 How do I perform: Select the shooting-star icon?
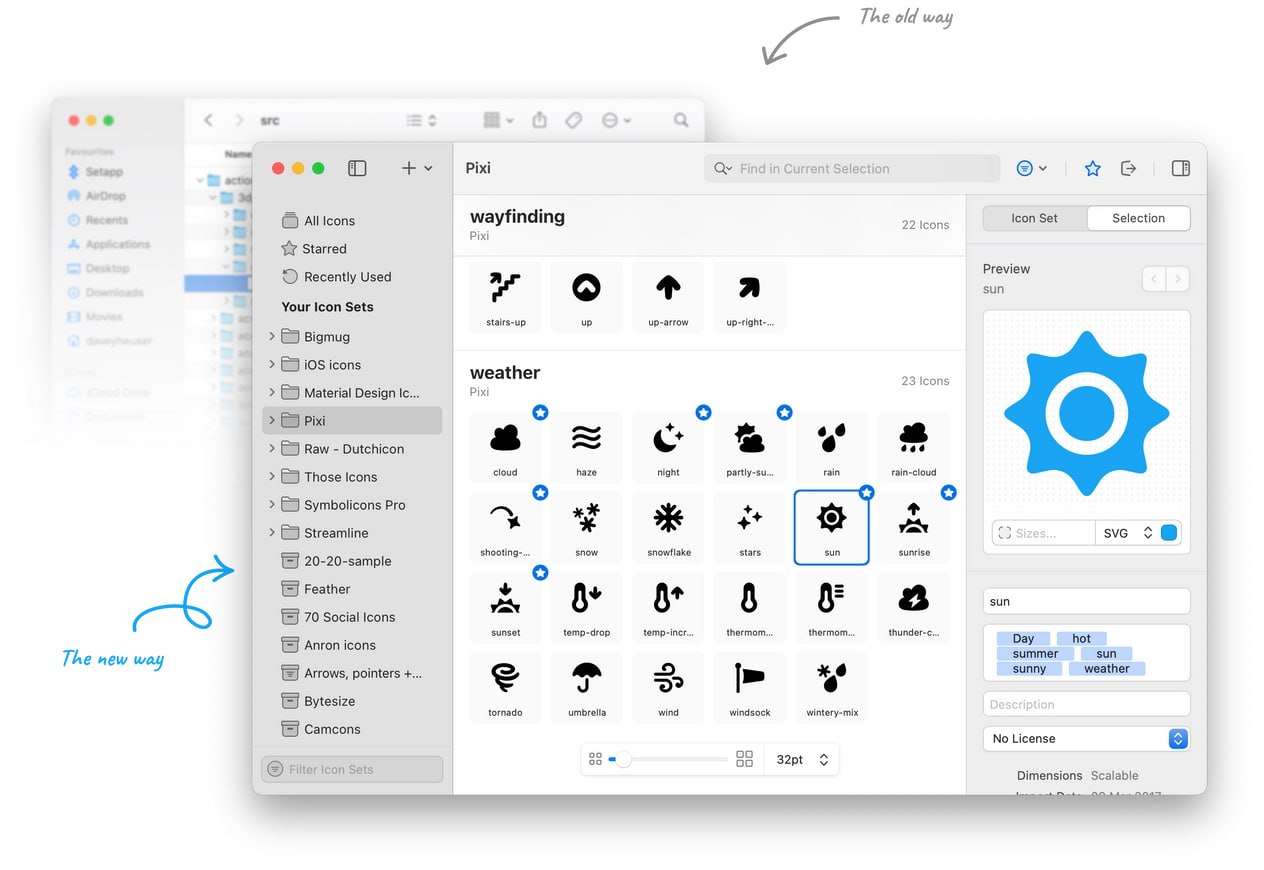point(505,527)
